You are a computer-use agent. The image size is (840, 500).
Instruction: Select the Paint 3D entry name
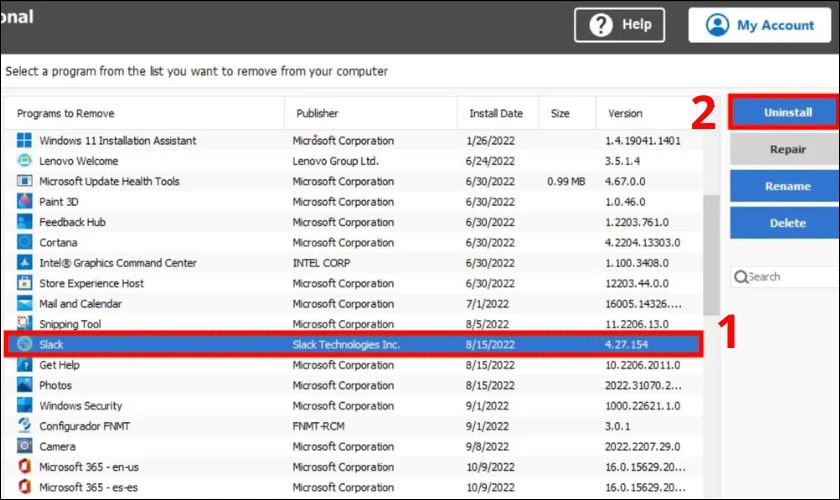[x=59, y=202]
